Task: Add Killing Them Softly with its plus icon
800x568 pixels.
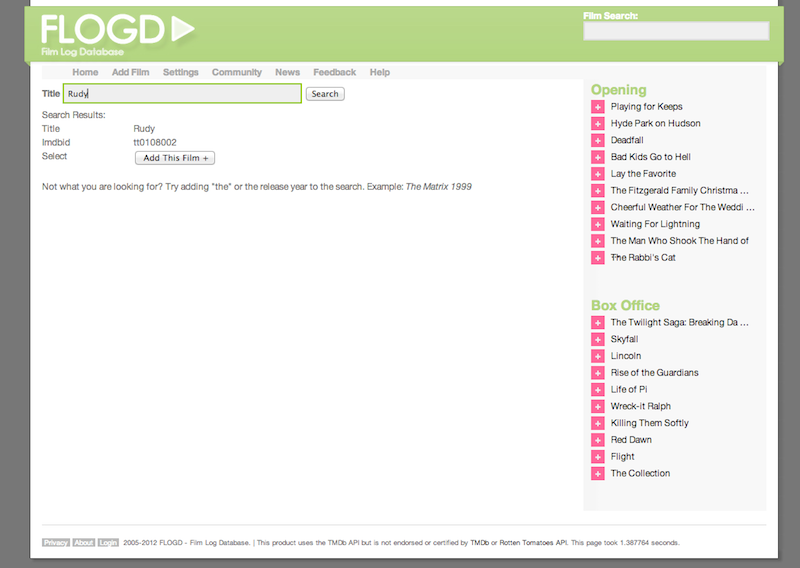Action: point(597,424)
